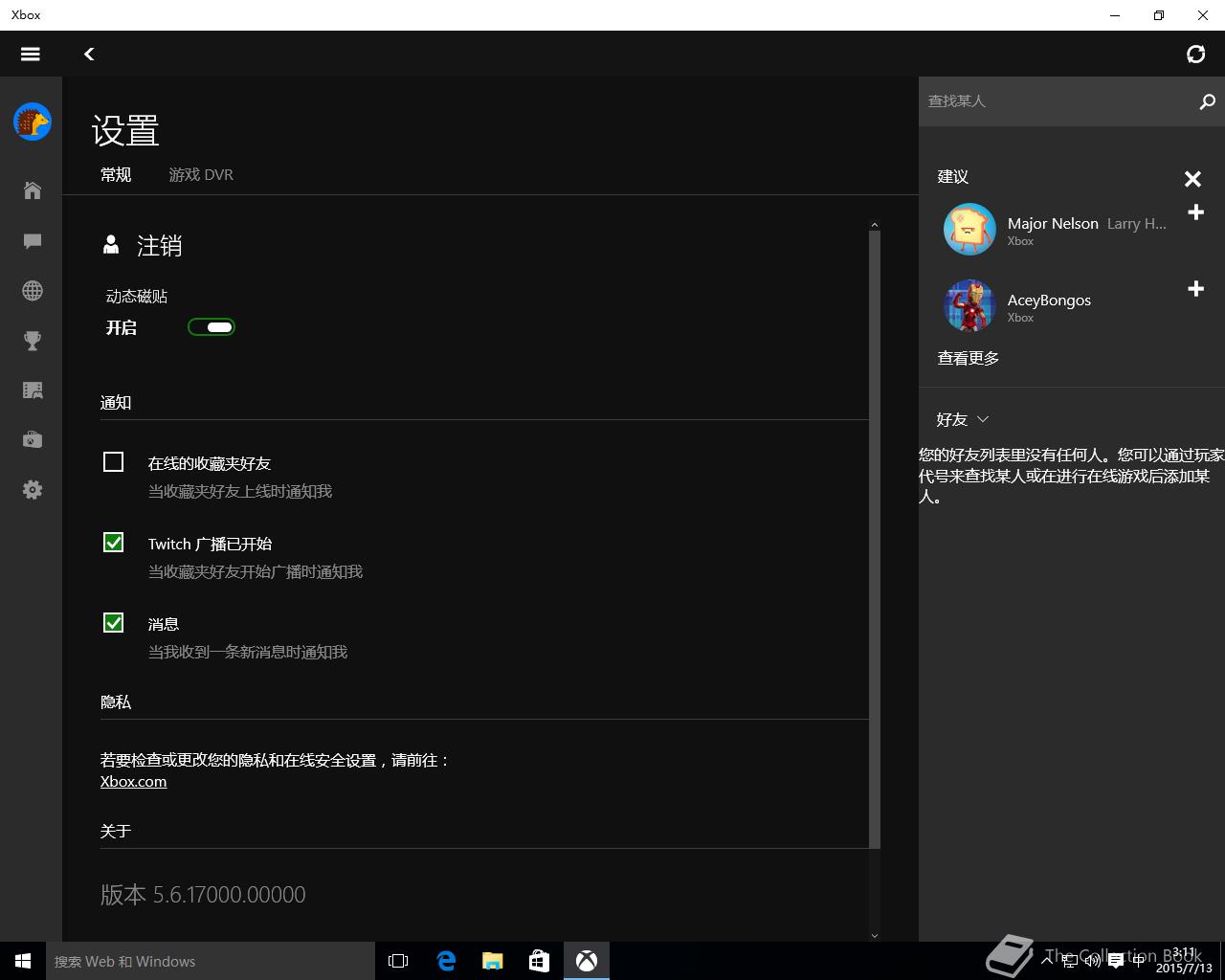Viewport: 1225px width, 980px height.
Task: Open the globe activity sidebar icon
Action: pyautogui.click(x=33, y=291)
